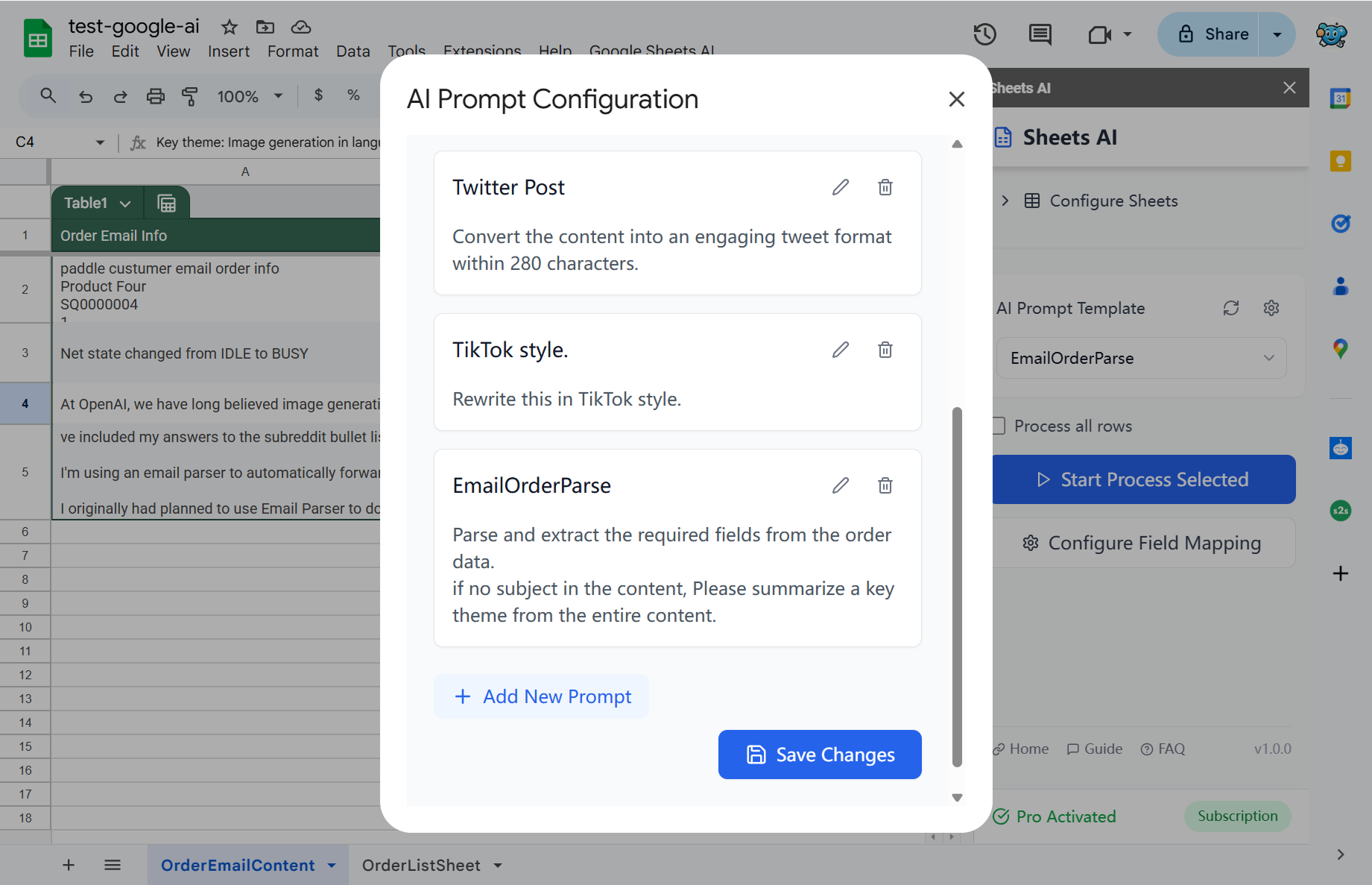Edit the Twitter Post prompt
The width and height of the screenshot is (1372, 885).
click(x=840, y=187)
